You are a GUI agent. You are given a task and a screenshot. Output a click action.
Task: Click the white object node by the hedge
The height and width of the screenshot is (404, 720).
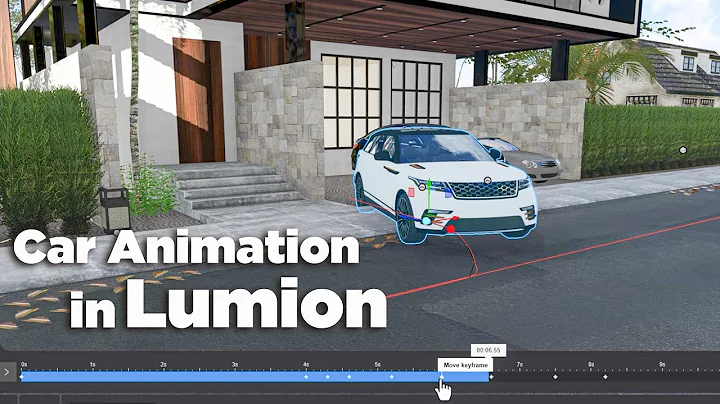coord(683,150)
